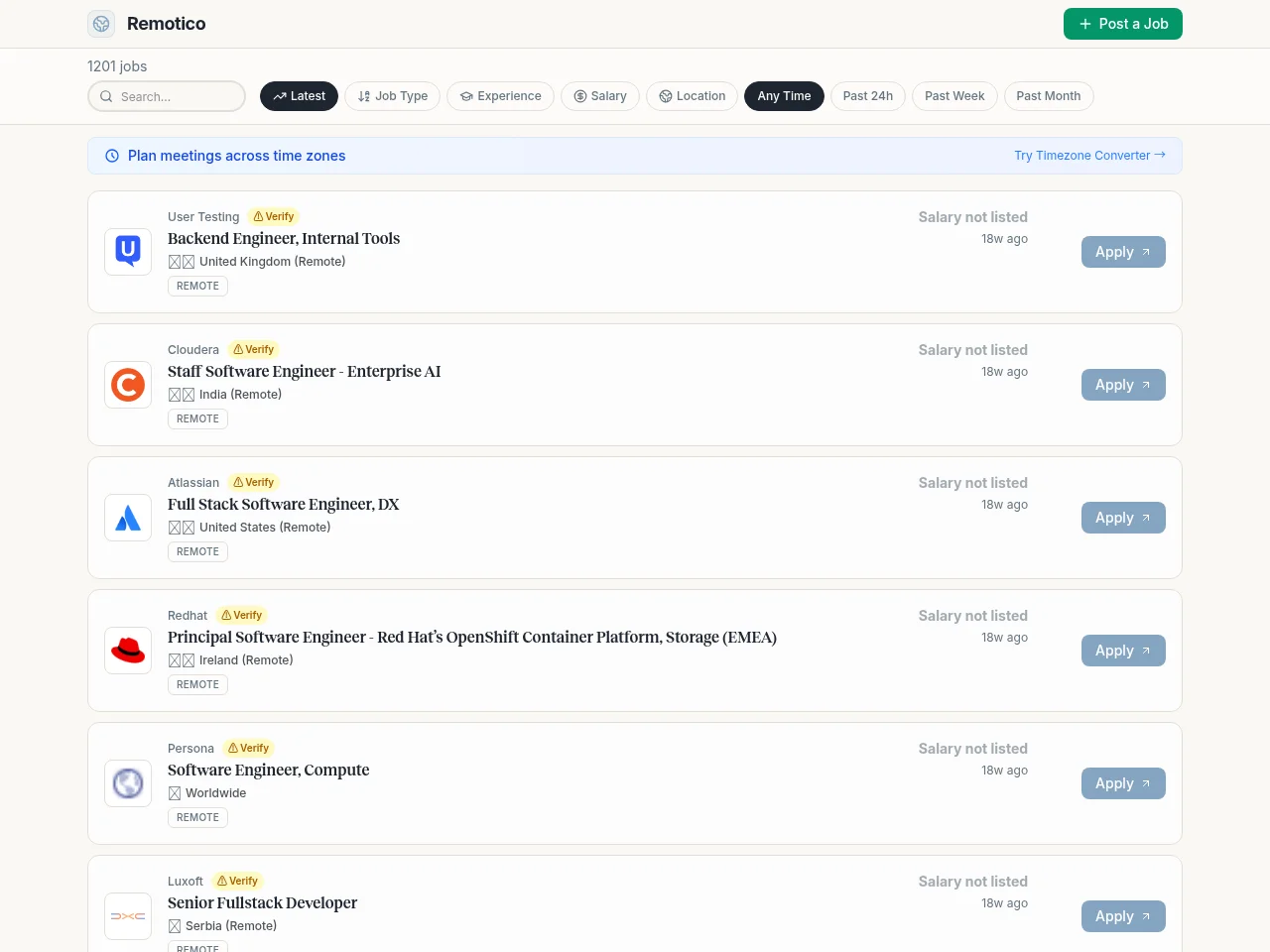Screen dimensions: 1270x952
Task: Click the Remotico logo icon
Action: pos(101,24)
